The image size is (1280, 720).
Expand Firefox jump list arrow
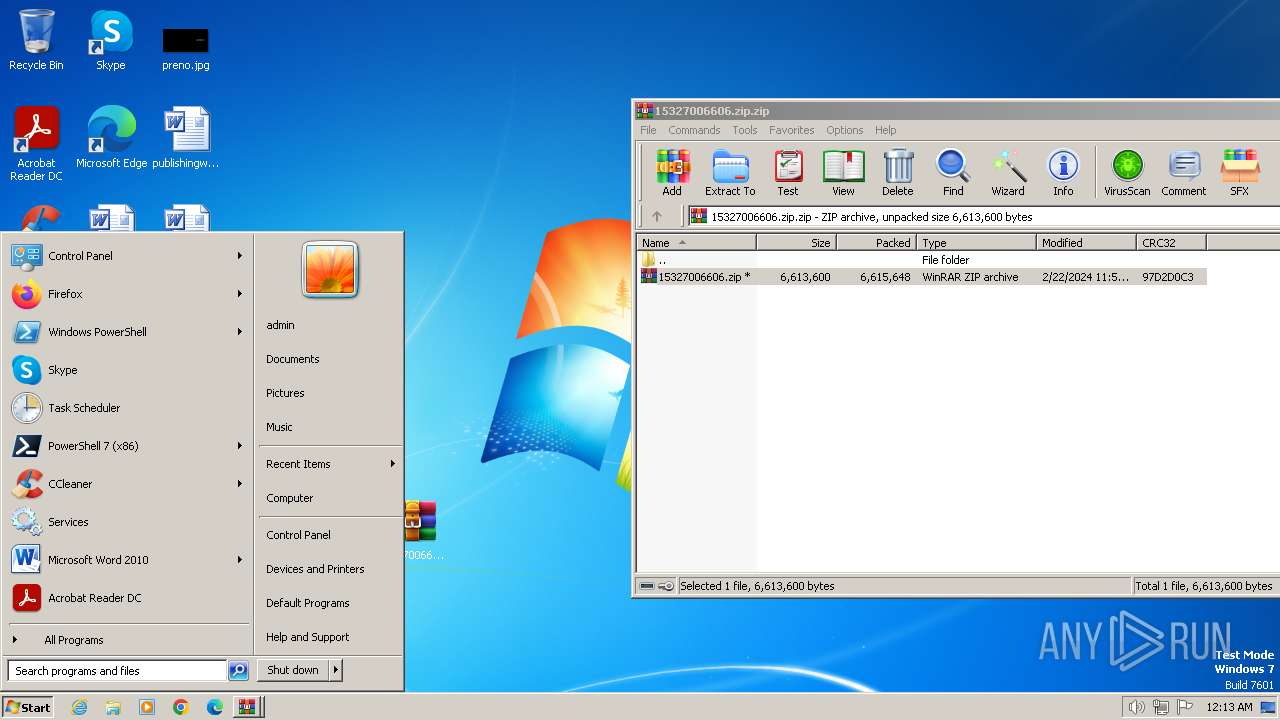240,294
